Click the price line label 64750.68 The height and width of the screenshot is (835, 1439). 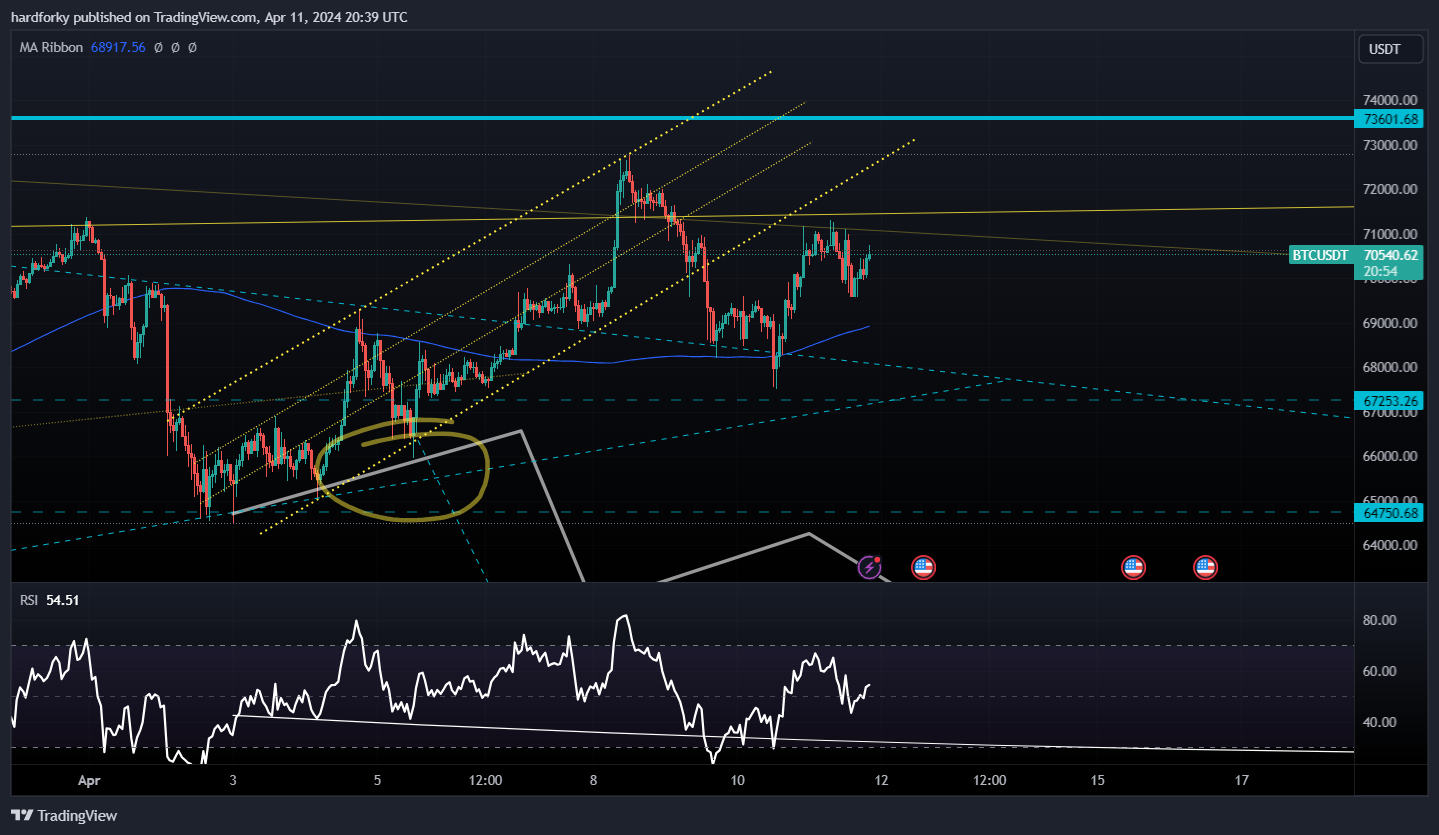click(1390, 513)
